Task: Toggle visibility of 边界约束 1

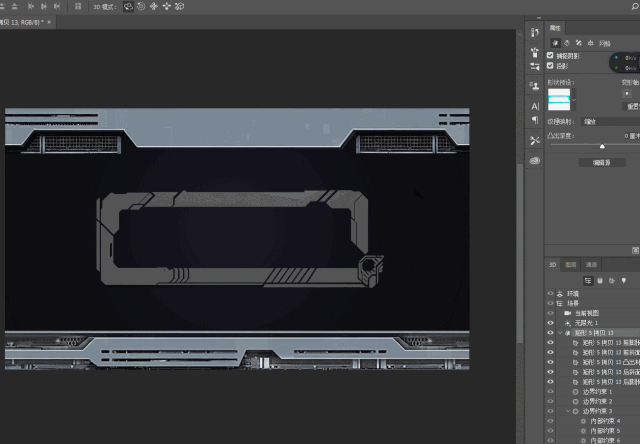Action: pyautogui.click(x=550, y=391)
